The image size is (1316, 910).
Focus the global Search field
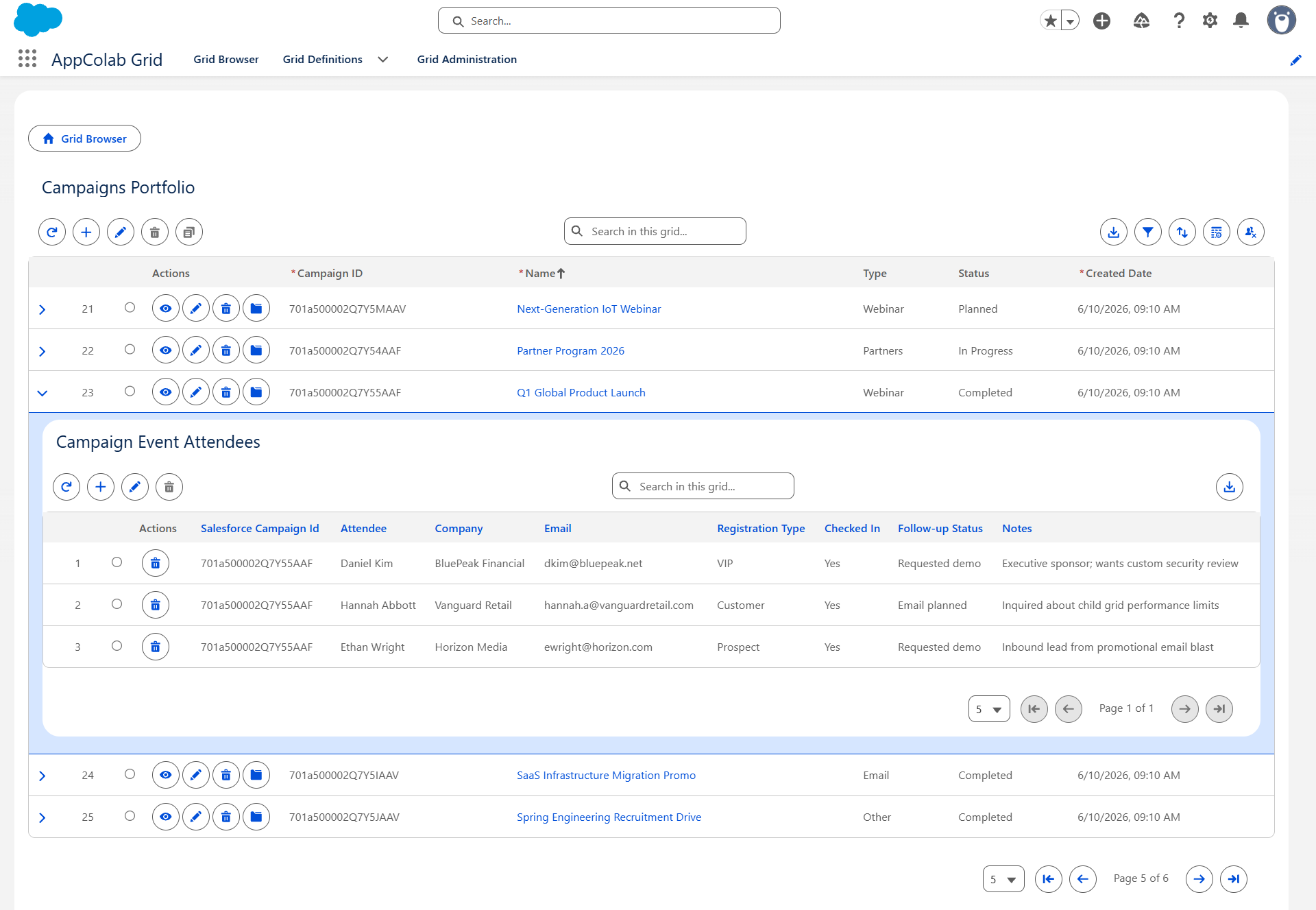609,21
